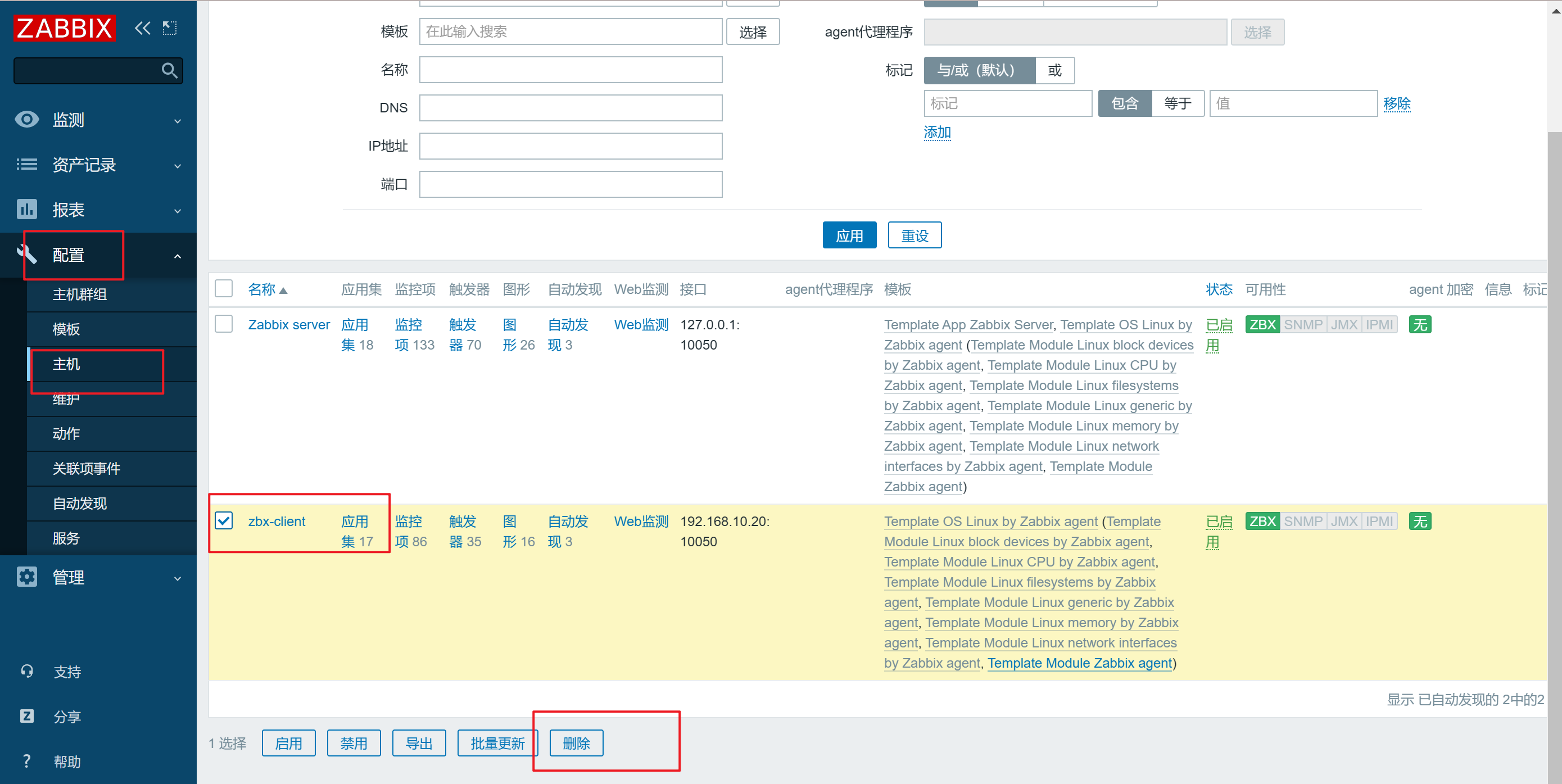Click the question mark icon for 帮助
The image size is (1562, 784).
(x=26, y=761)
